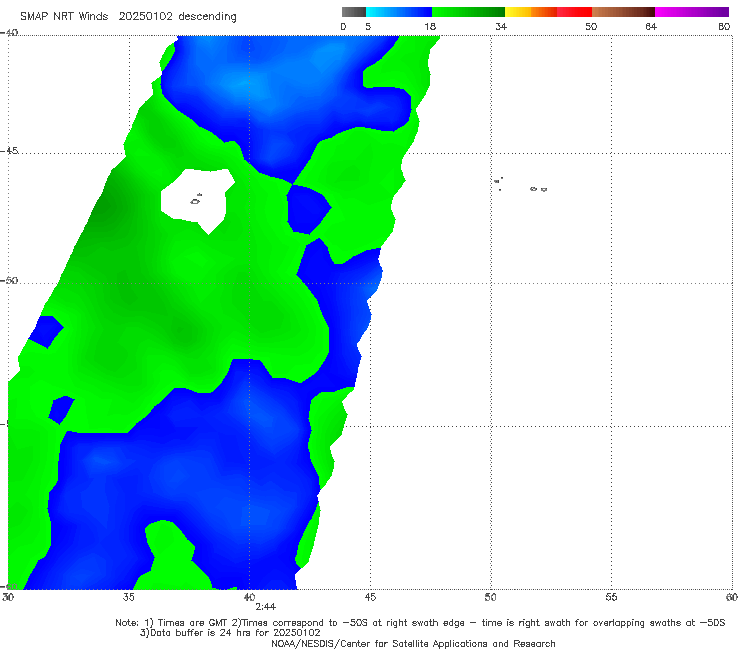Screen dimensions: 740x650
Task: Click the magenta segment of the wind colorbar
Action: [x=692, y=12]
